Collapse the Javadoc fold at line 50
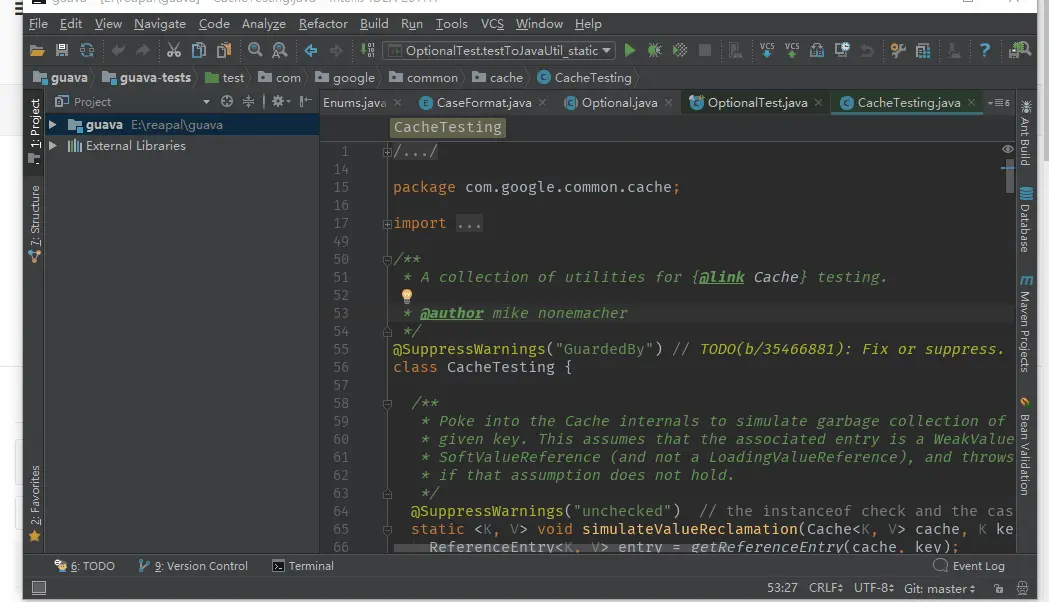The width and height of the screenshot is (1049, 602). click(x=387, y=260)
